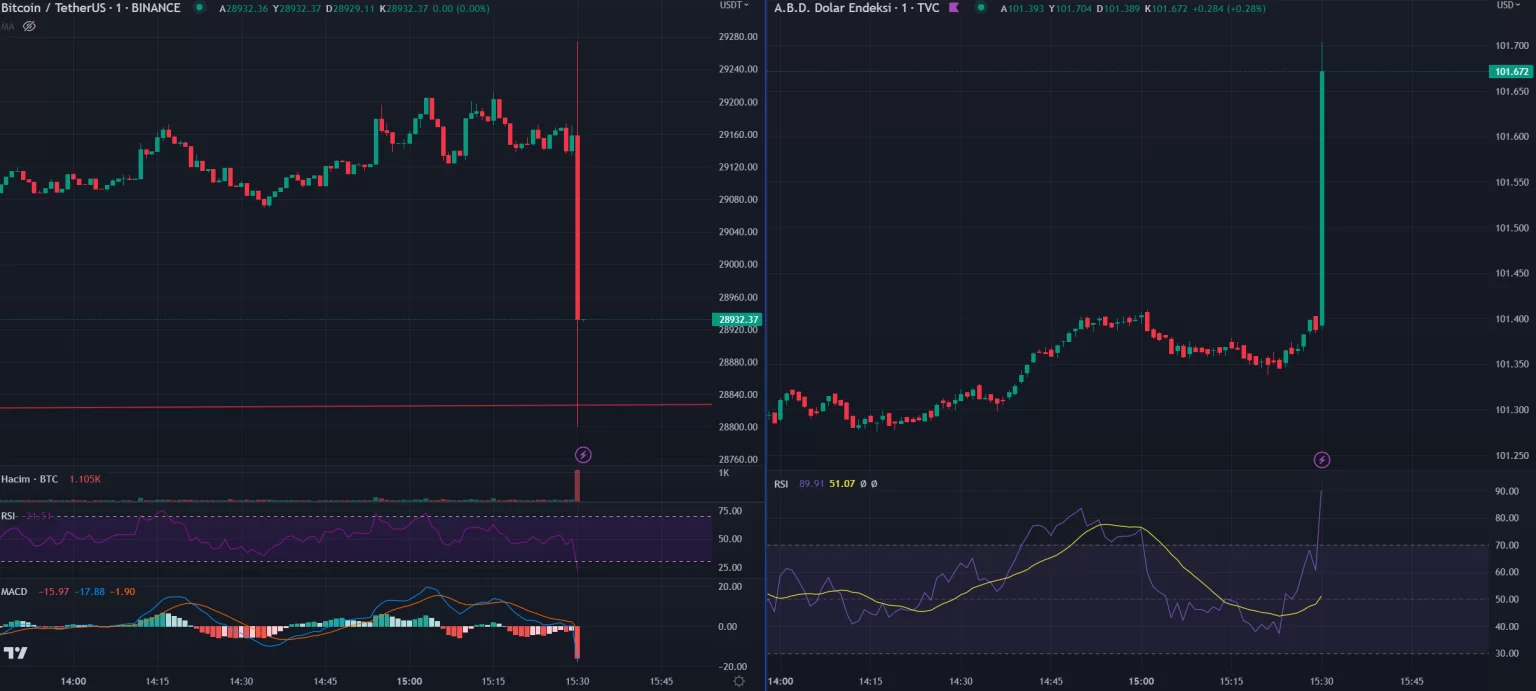Click the A.B.D. Dolar Endeksi symbol title
1536x691 pixels.
coord(856,8)
